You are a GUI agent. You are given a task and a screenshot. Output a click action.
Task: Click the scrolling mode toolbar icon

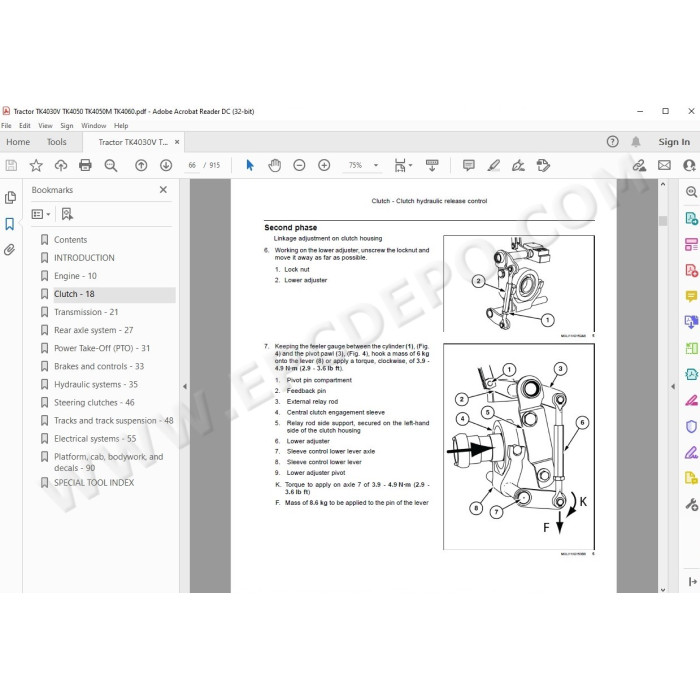point(432,166)
